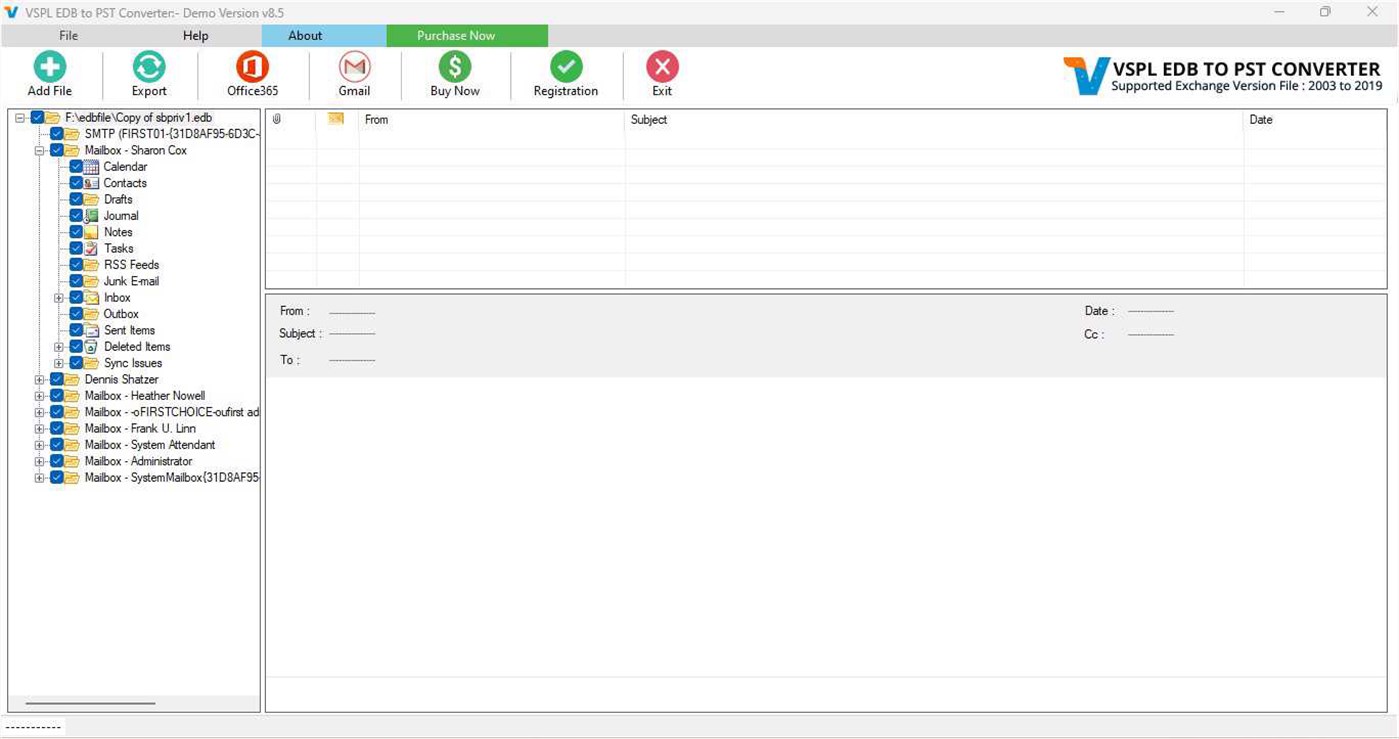1399x739 pixels.
Task: Open the Help menu
Action: [x=195, y=35]
